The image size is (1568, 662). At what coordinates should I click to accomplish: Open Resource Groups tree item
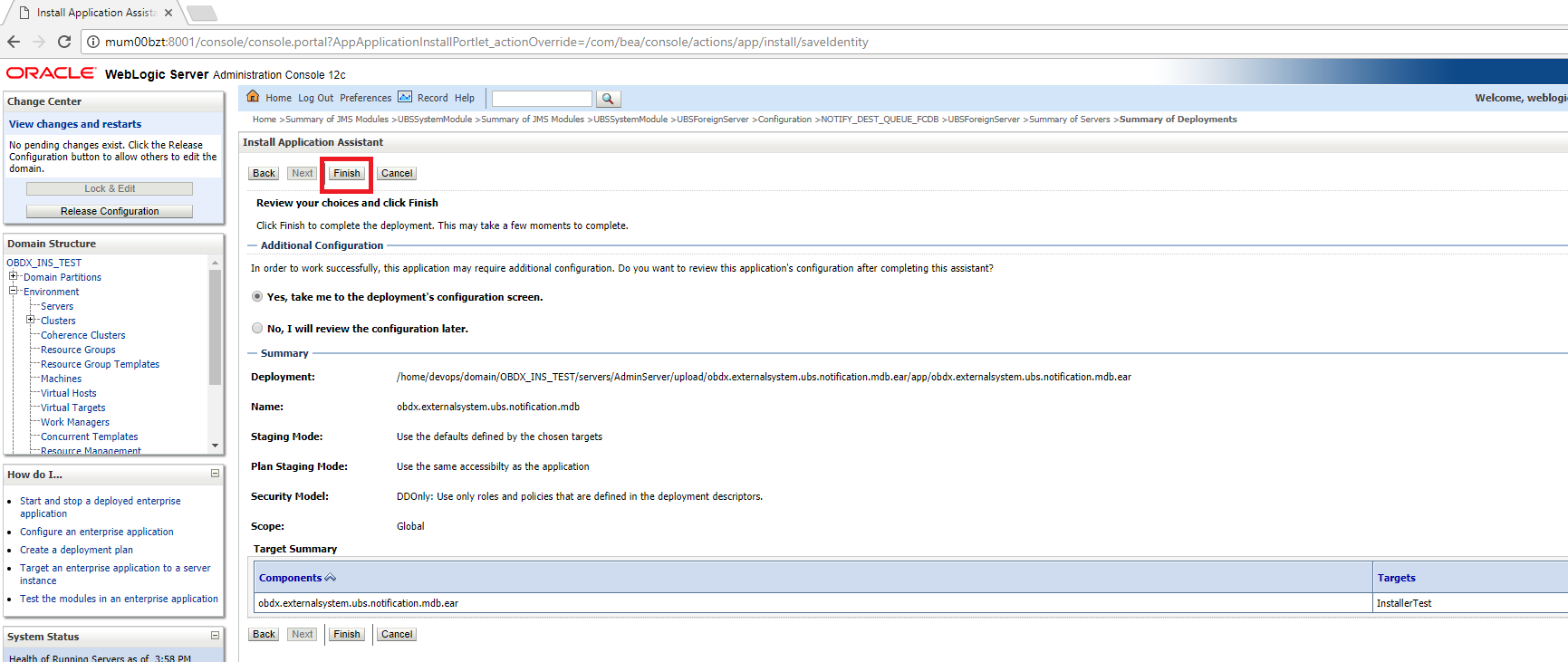click(x=78, y=350)
